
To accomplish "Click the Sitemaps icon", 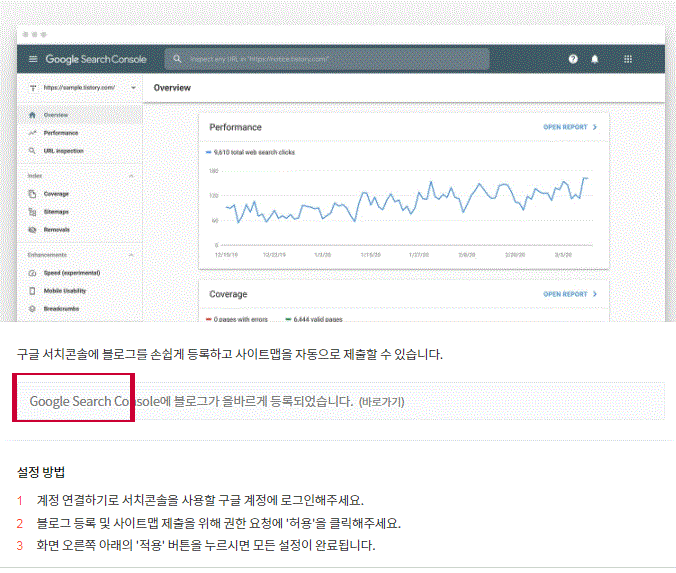I will [32, 212].
